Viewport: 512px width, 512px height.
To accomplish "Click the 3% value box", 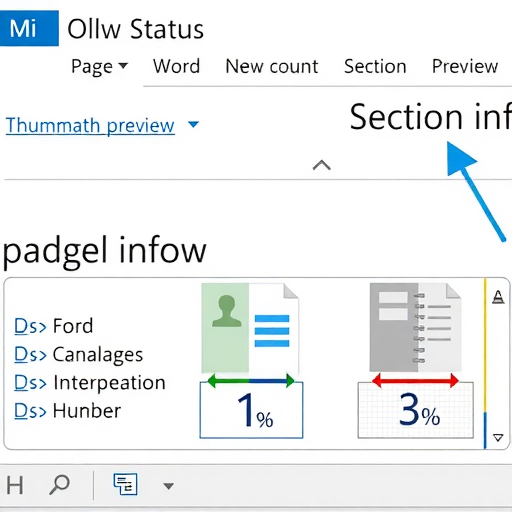I will [x=416, y=410].
